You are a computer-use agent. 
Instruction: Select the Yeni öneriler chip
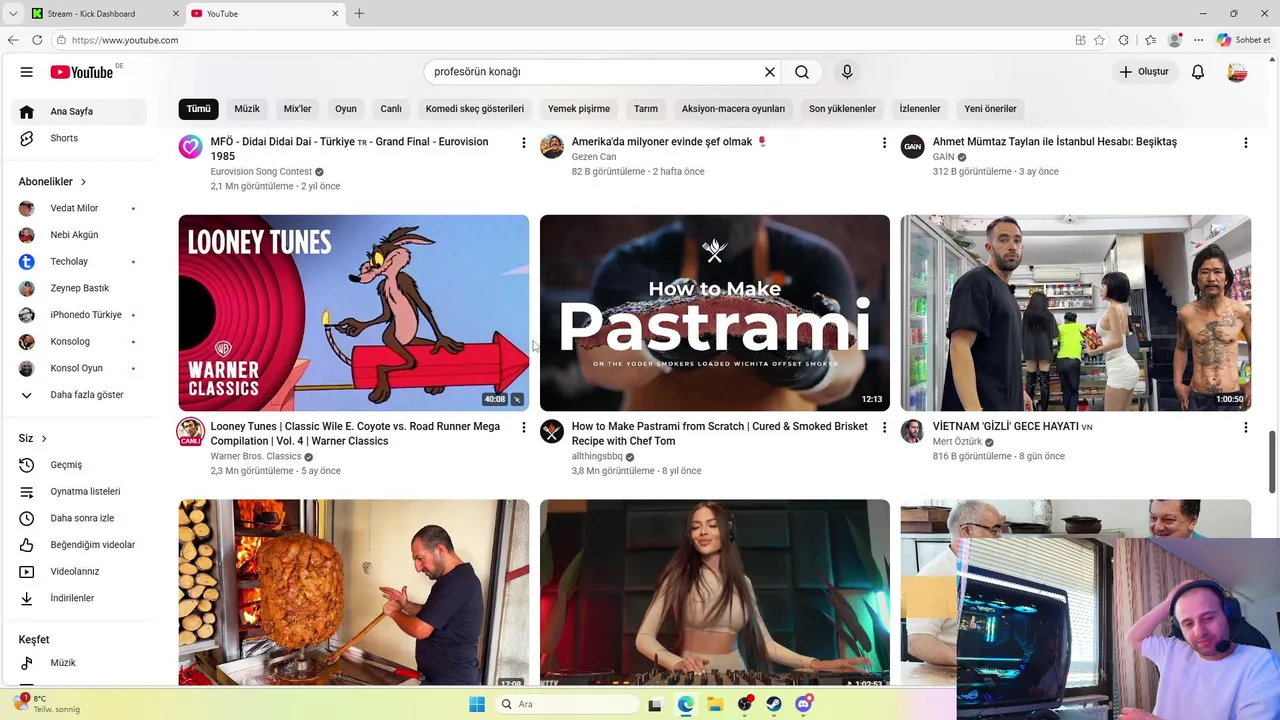click(990, 109)
